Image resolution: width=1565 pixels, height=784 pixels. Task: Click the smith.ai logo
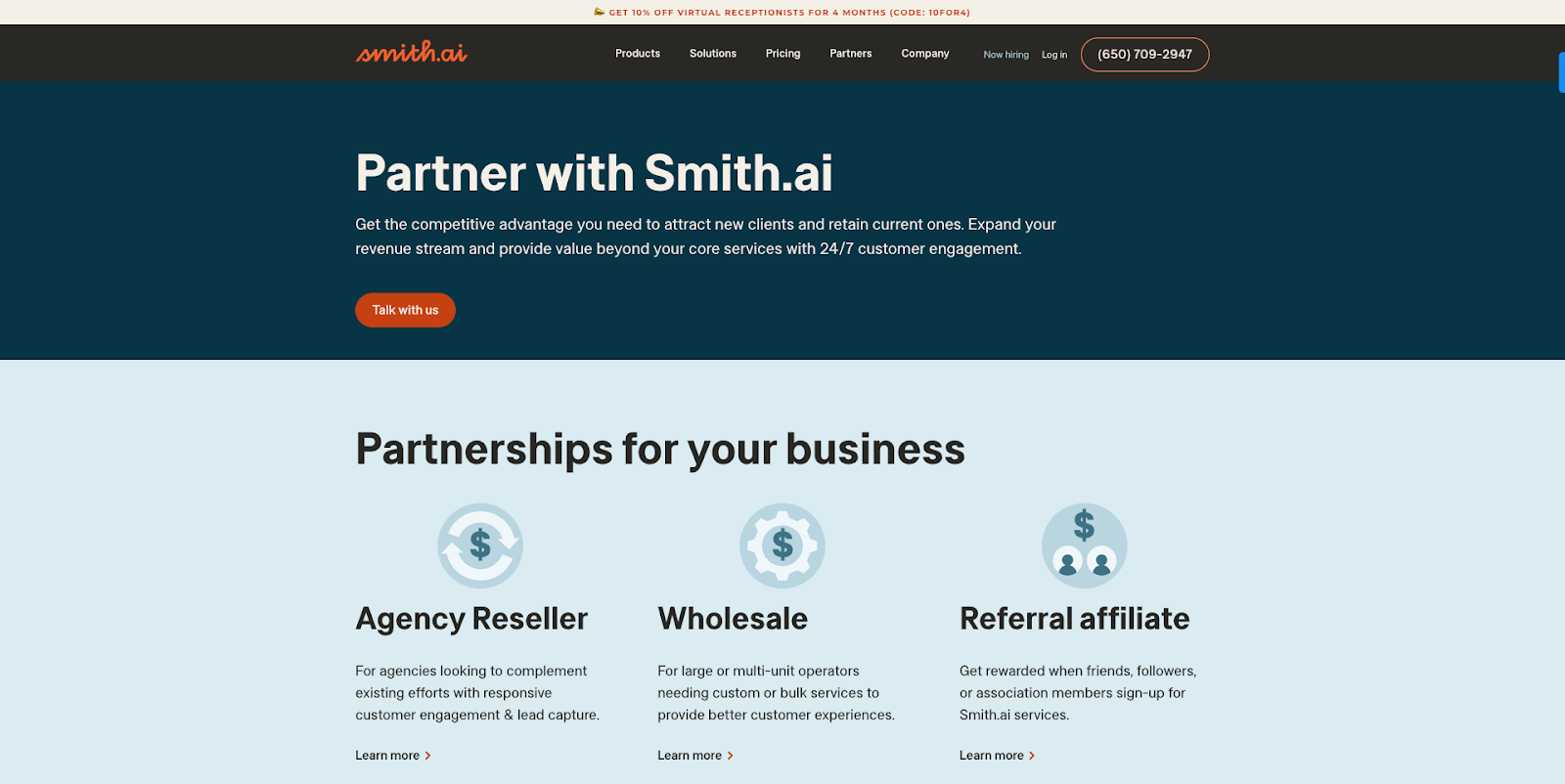point(412,53)
